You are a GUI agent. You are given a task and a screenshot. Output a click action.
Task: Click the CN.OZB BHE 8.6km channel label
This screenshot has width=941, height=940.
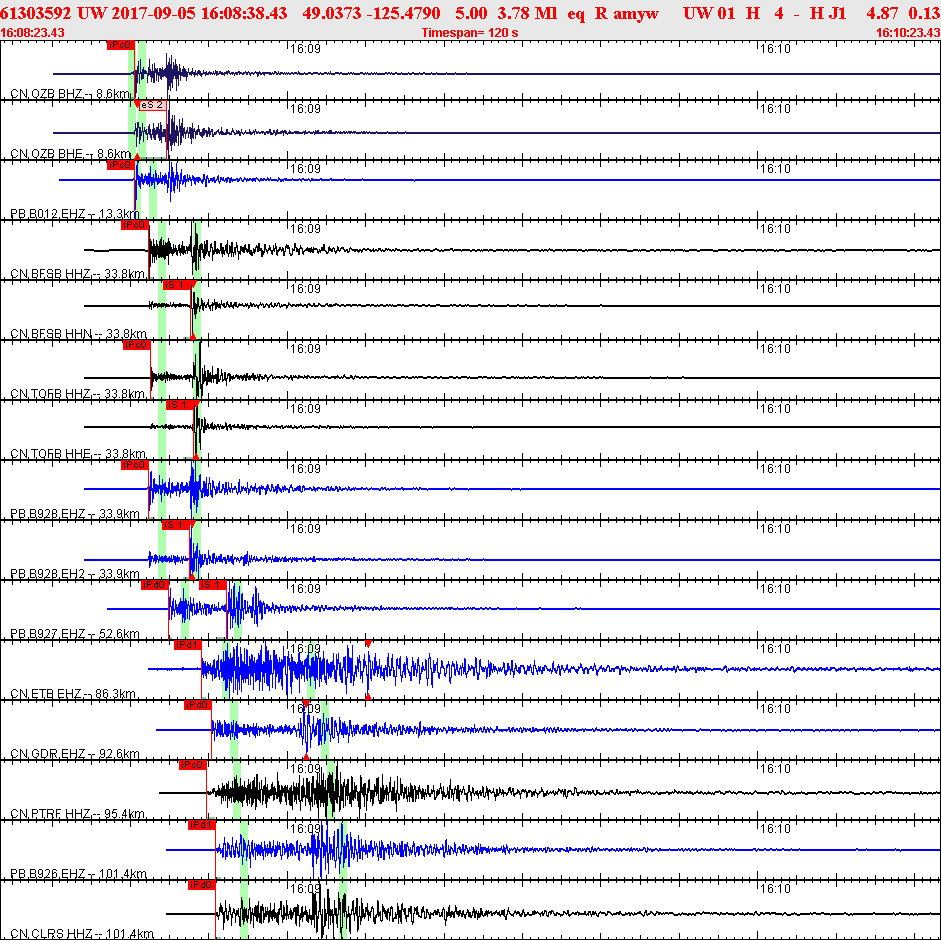pos(70,154)
